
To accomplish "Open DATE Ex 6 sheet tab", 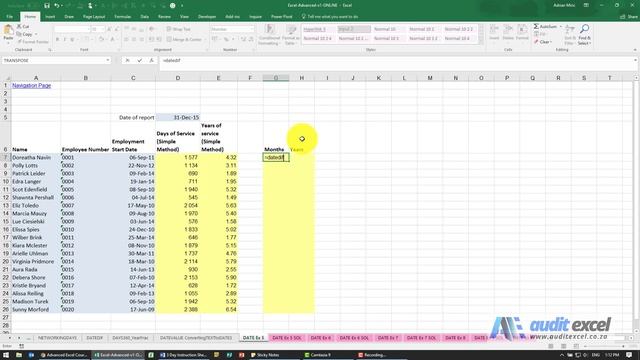I will click(x=320, y=338).
